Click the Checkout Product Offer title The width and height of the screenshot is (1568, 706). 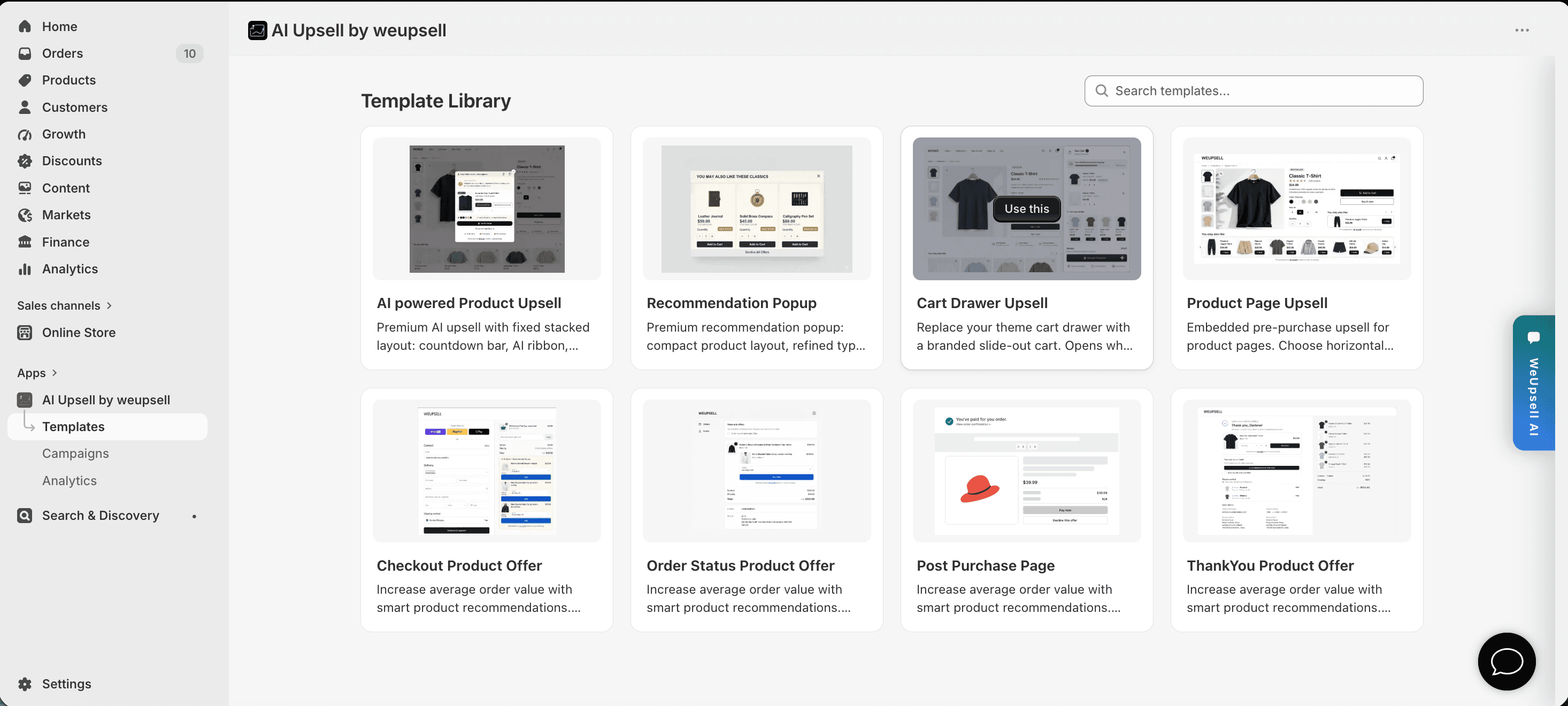pos(459,565)
